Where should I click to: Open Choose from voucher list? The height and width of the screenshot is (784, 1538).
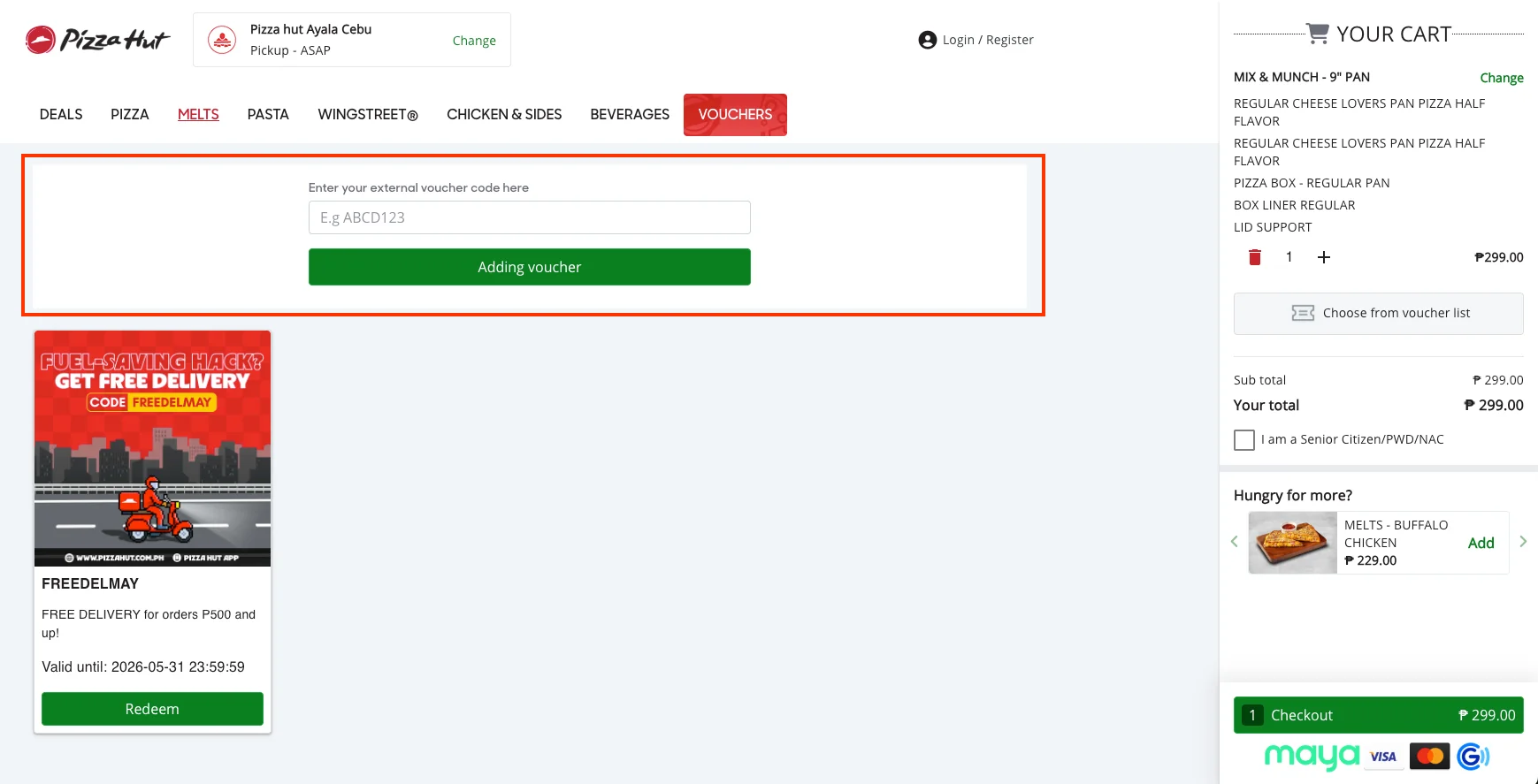(1378, 314)
